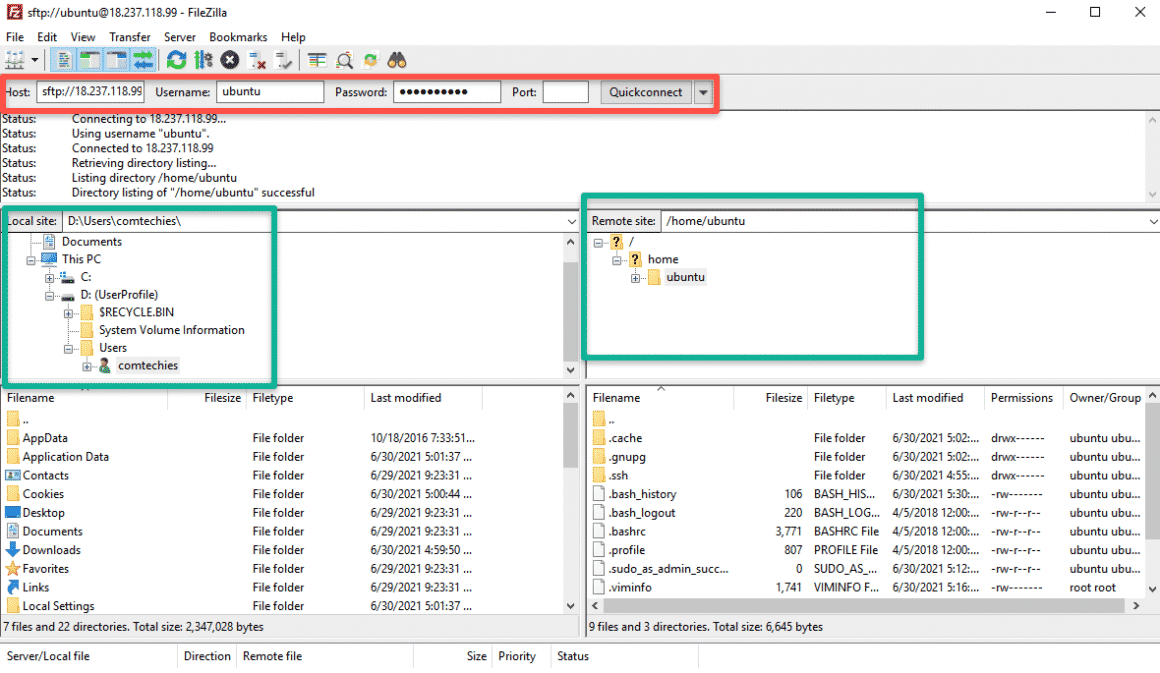The width and height of the screenshot is (1160, 673).
Task: Toggle processing of the transfer queue
Action: click(x=203, y=61)
